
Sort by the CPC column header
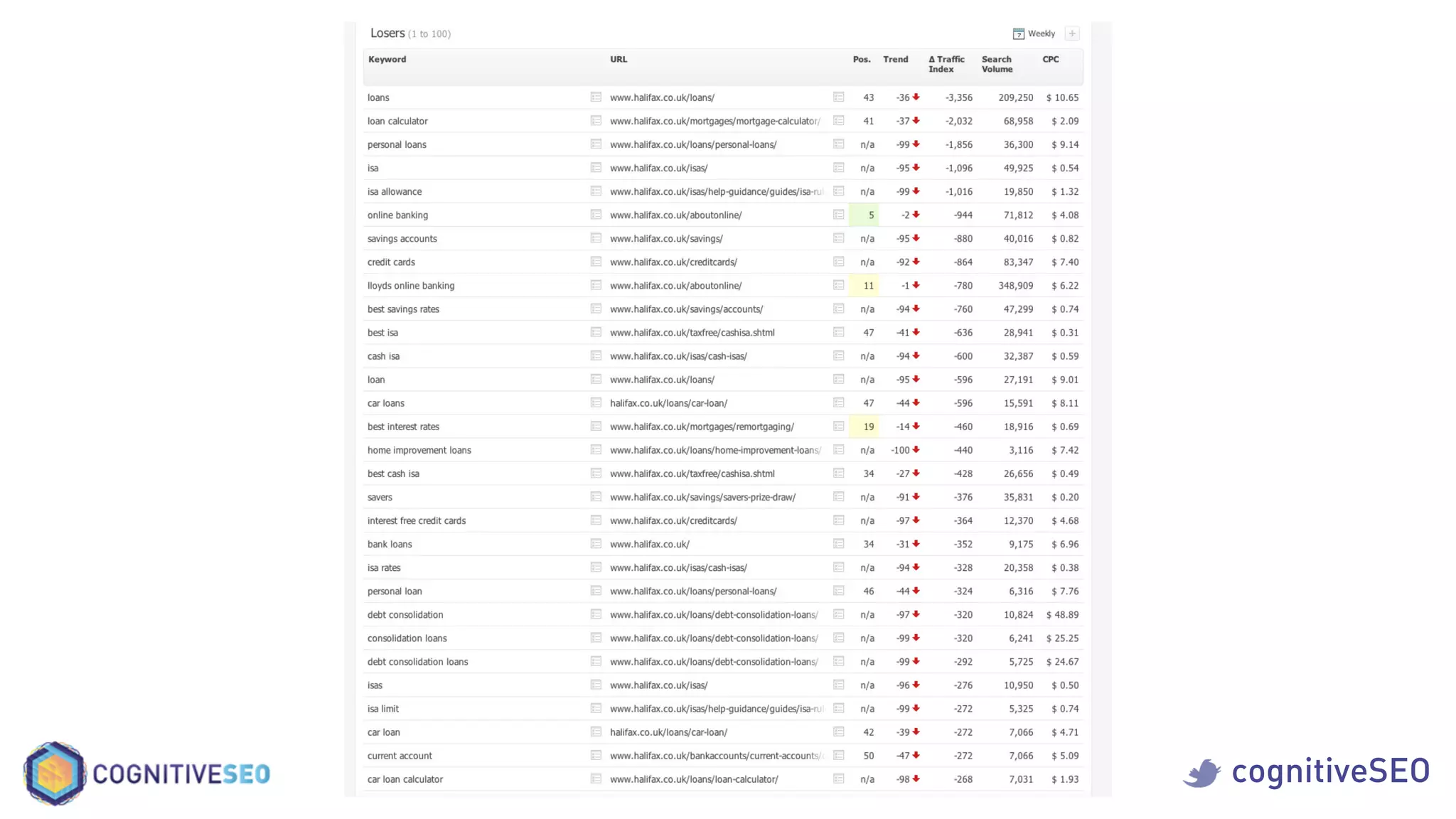1051,60
